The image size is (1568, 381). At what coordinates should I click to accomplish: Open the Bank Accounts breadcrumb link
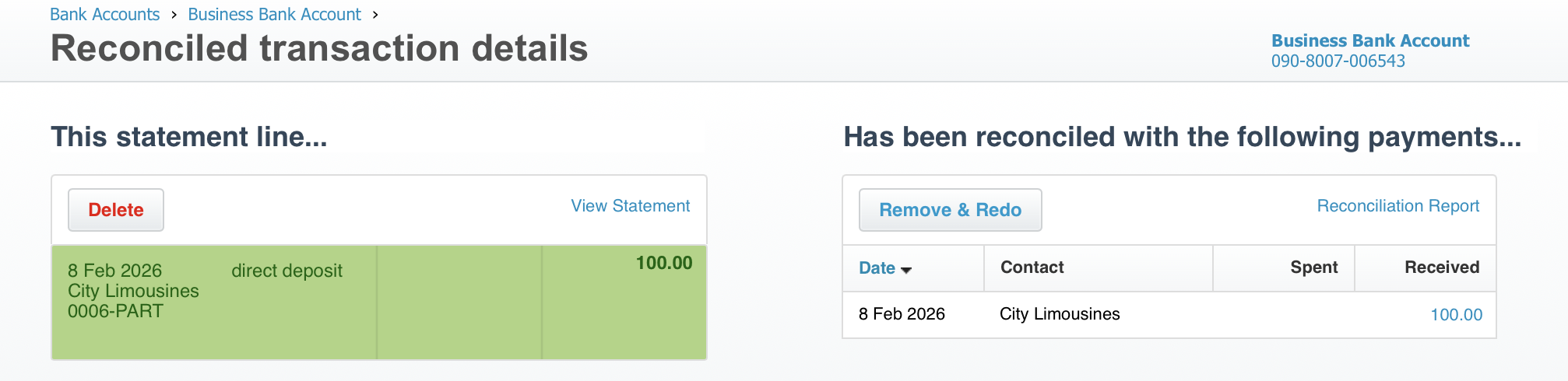[x=104, y=15]
